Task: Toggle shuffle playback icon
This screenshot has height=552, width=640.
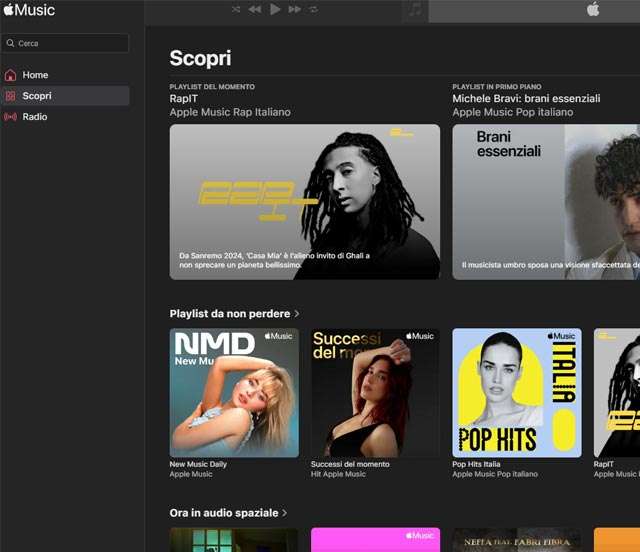Action: 236,9
